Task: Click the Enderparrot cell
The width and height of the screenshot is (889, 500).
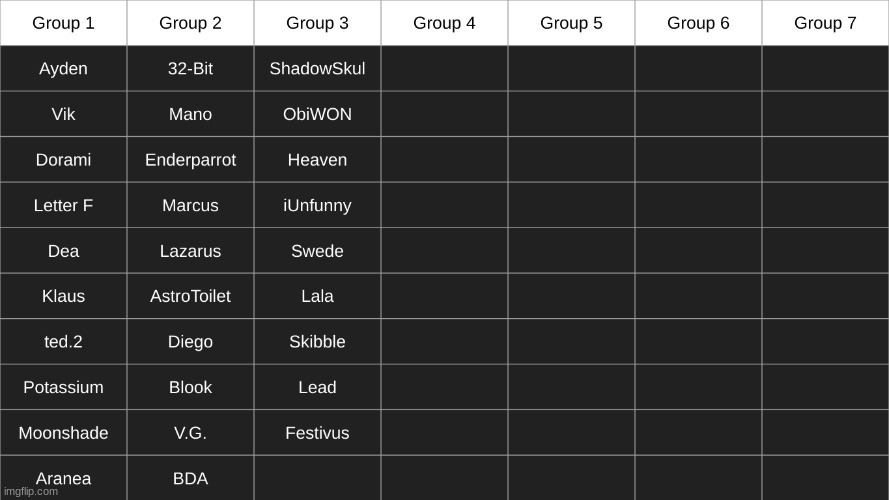Action: tap(190, 160)
